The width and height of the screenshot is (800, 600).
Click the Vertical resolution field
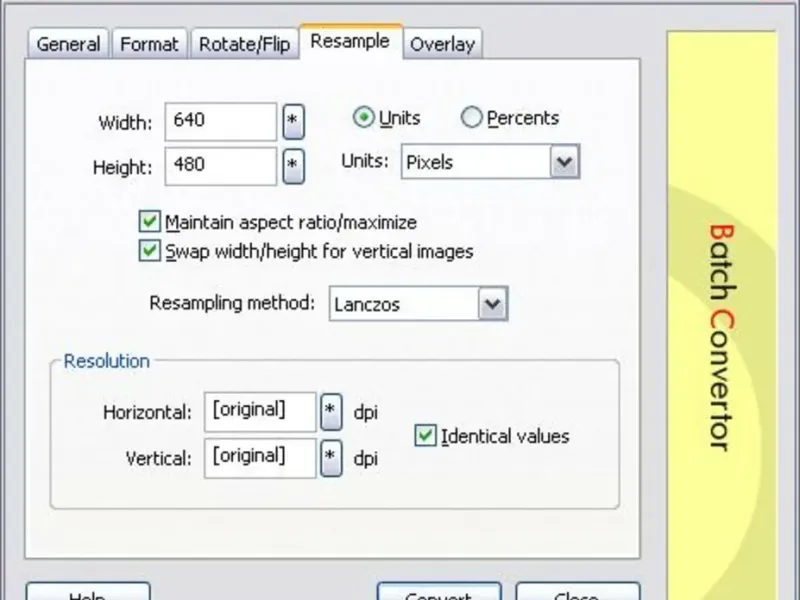coord(260,458)
